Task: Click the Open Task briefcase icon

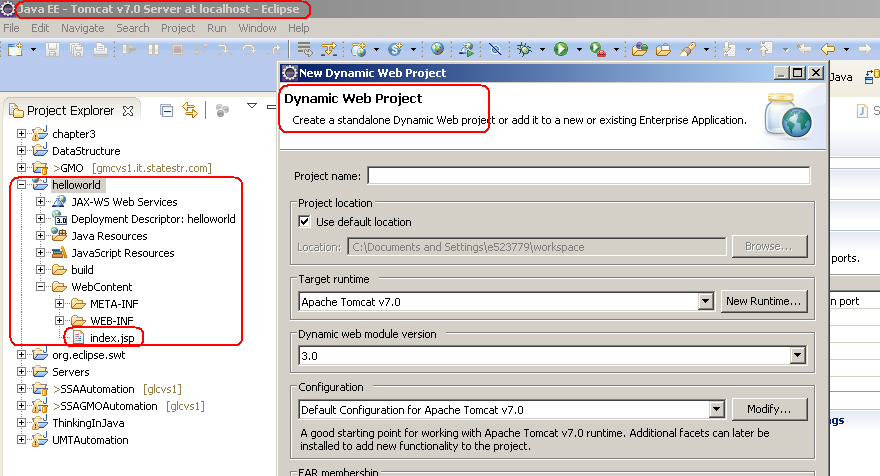Action: 663,49
